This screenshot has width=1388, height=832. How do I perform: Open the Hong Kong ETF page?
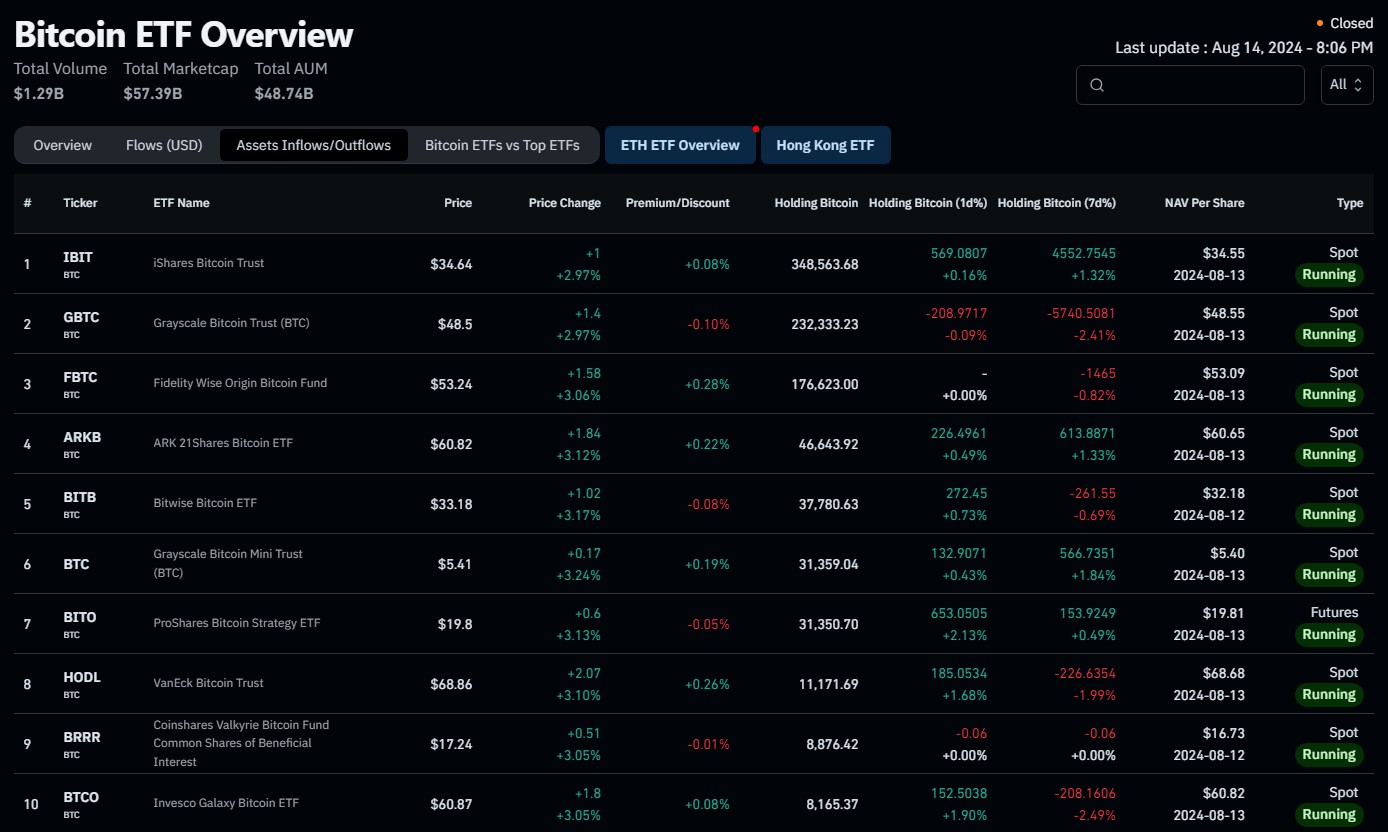coord(825,145)
